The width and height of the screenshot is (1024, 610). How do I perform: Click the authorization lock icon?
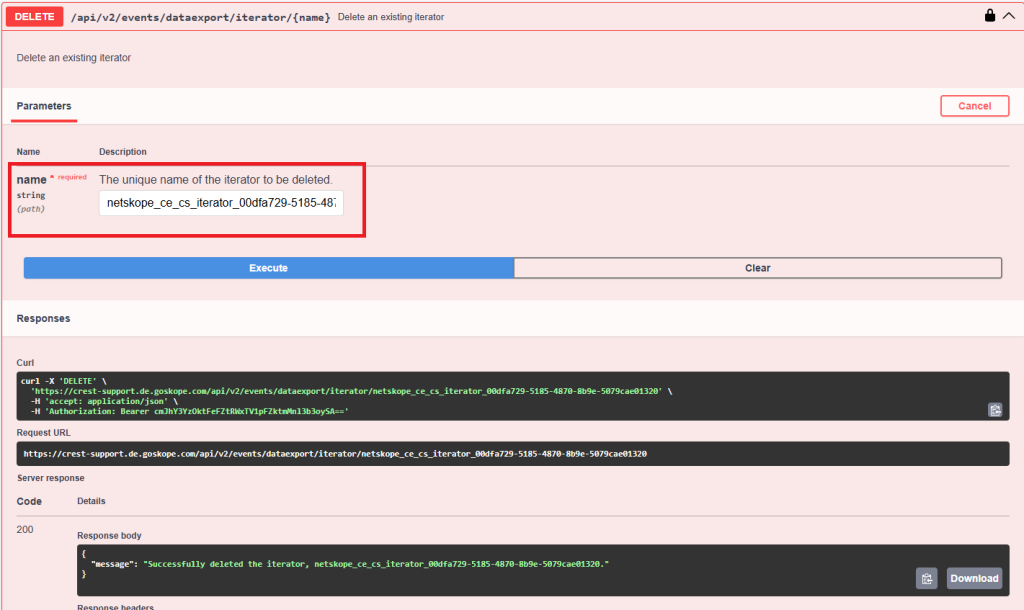(990, 16)
